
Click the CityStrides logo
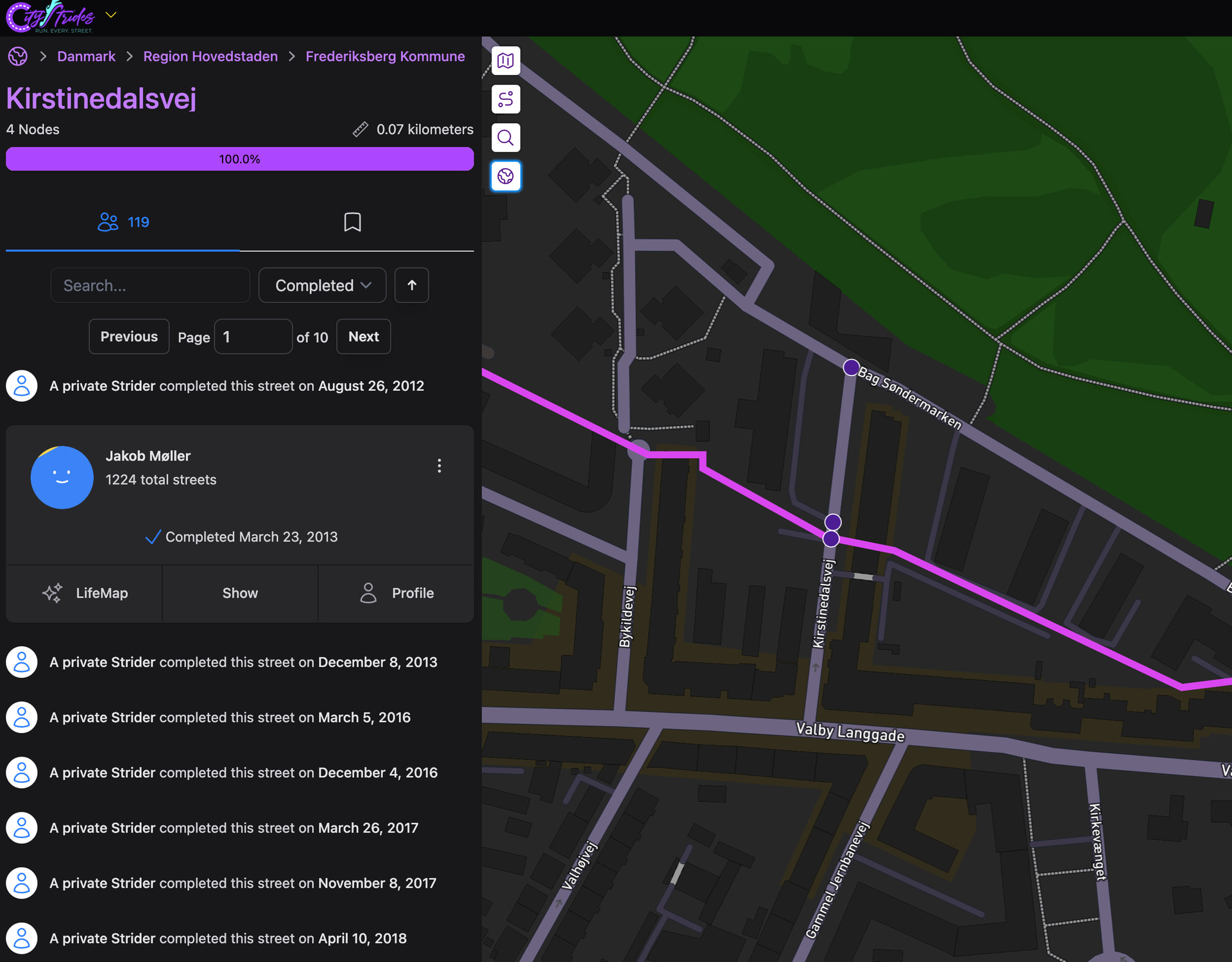[51, 17]
